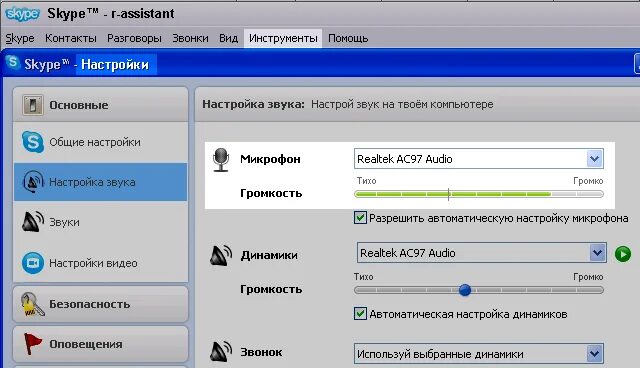Image resolution: width=640 pixels, height=368 pixels.
Task: Open the Звуки settings page
Action: coord(101,222)
